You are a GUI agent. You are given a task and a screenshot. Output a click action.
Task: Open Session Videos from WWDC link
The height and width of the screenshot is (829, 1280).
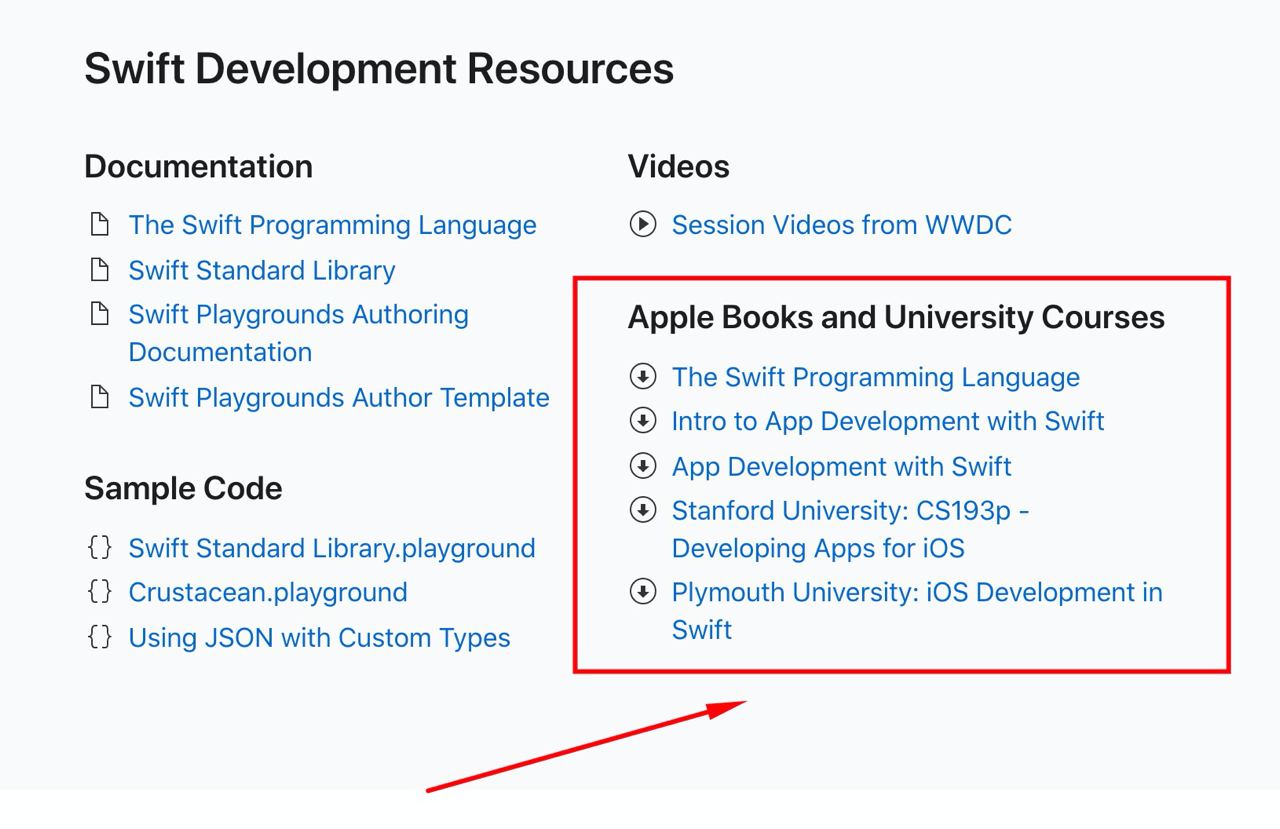tap(842, 225)
